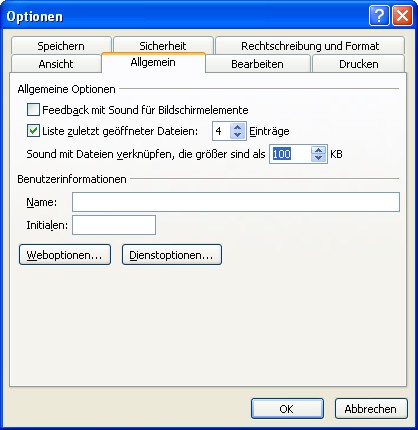Open the Speichern tab
The width and height of the screenshot is (418, 430).
point(61,46)
